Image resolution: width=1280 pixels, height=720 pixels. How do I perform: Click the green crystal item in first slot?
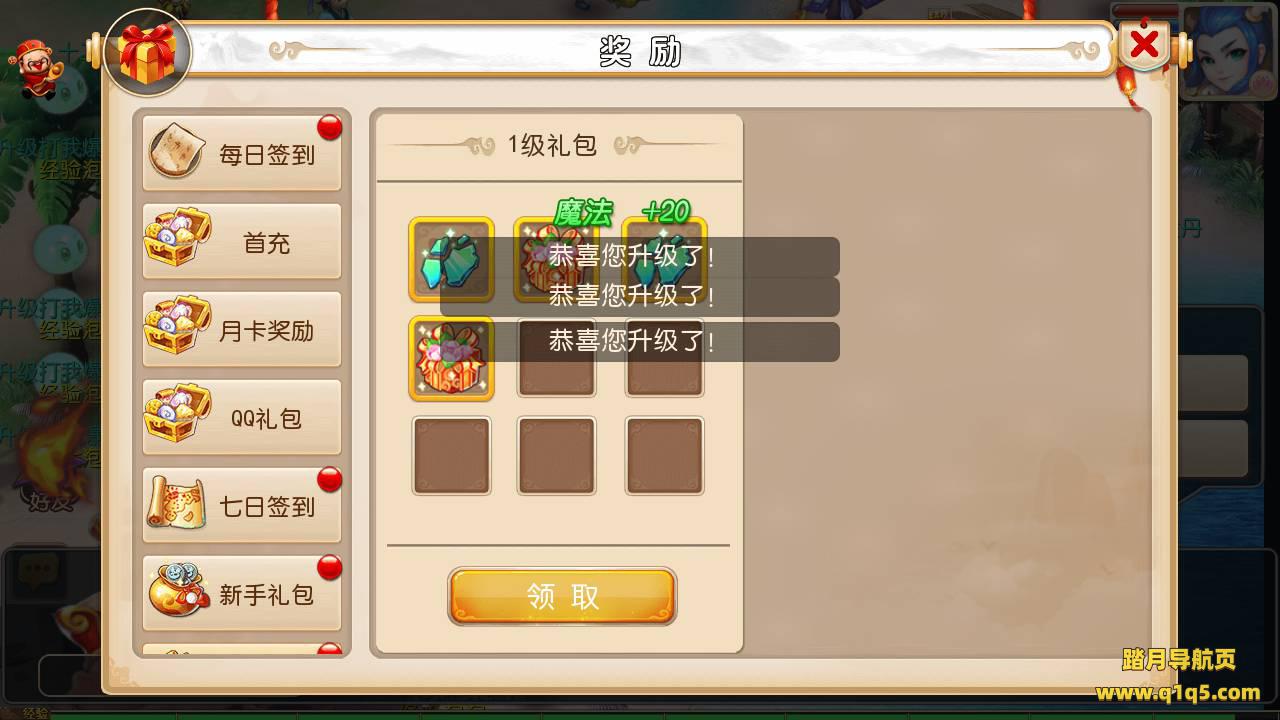(x=452, y=259)
